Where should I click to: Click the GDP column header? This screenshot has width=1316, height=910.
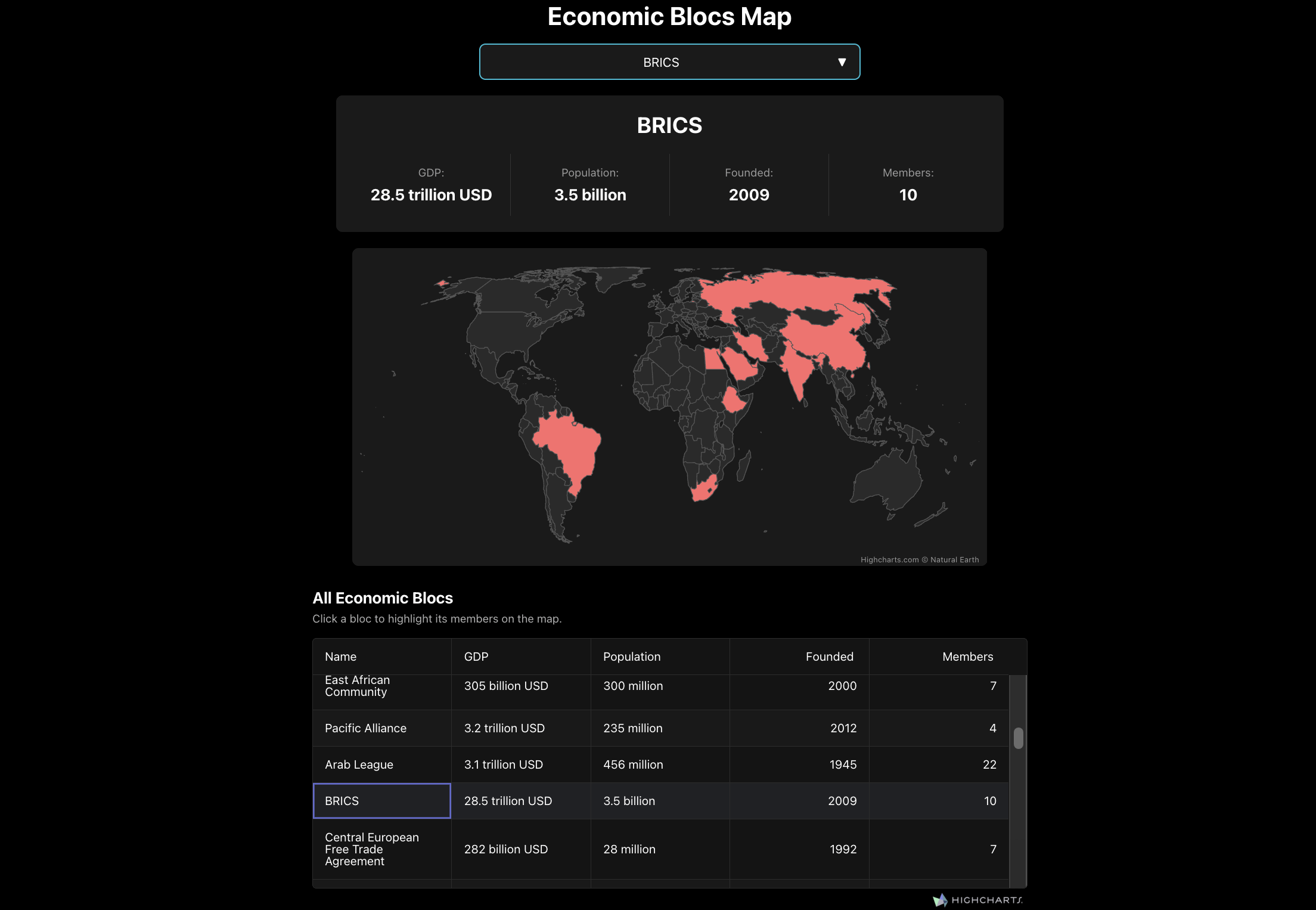pyautogui.click(x=476, y=657)
